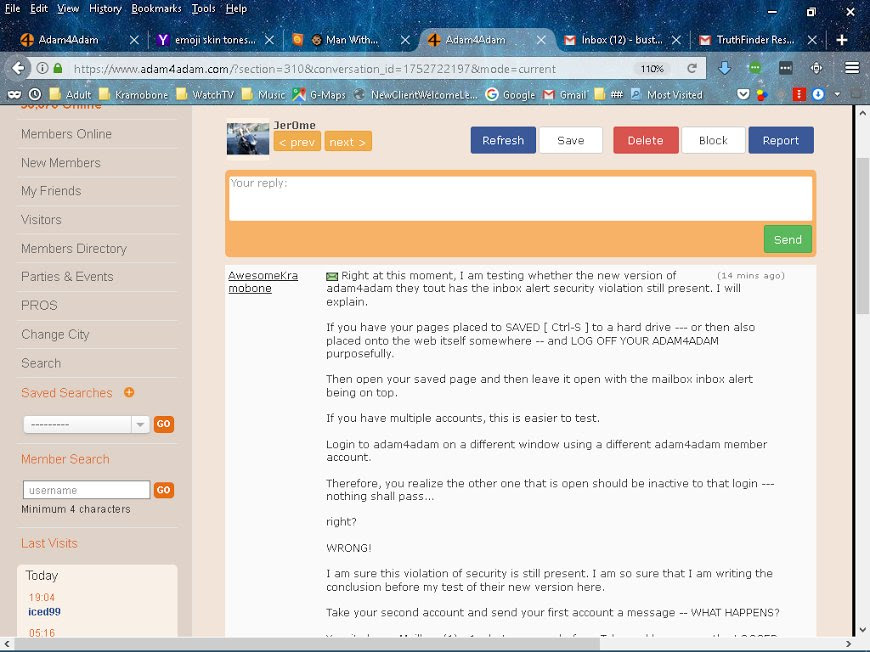
Task: Open the crosshair extension icon
Action: 816,68
